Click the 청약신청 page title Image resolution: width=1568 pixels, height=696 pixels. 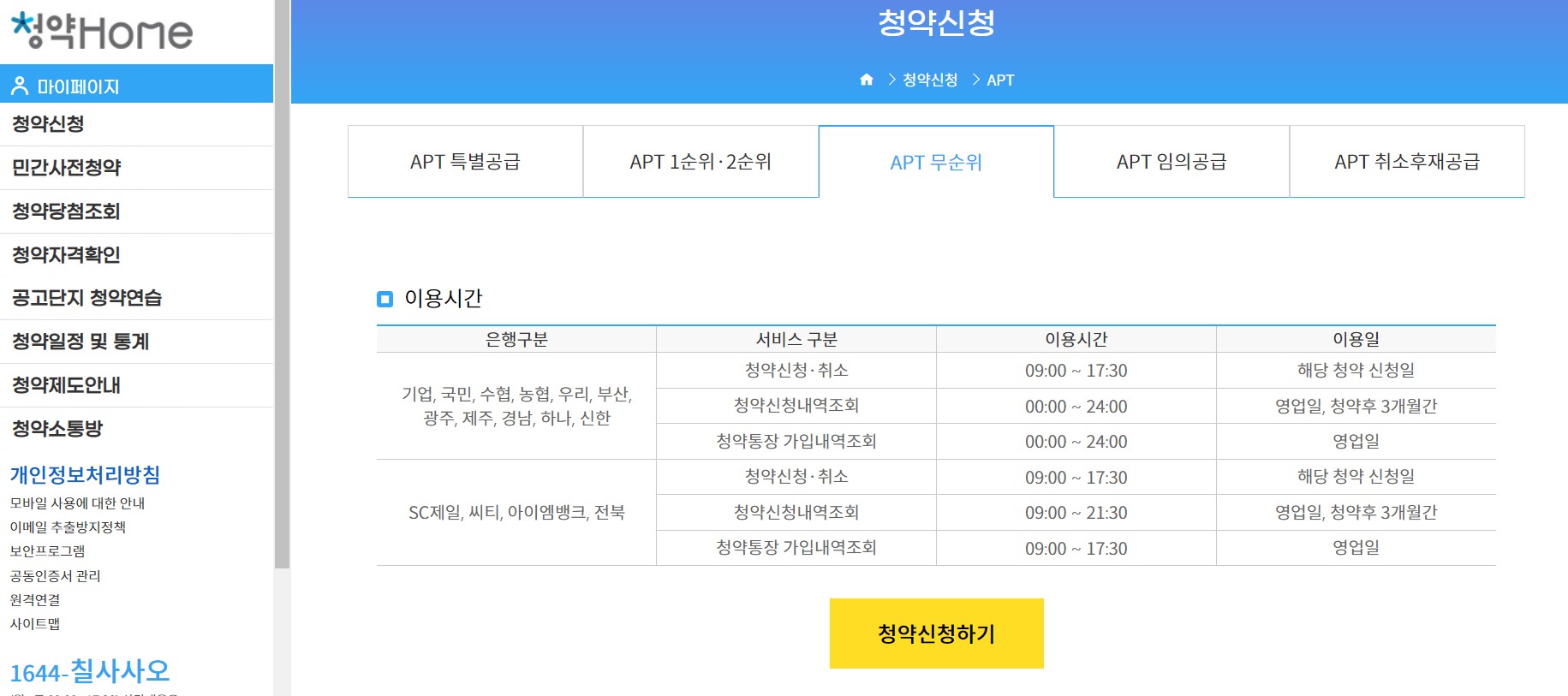coord(936,22)
